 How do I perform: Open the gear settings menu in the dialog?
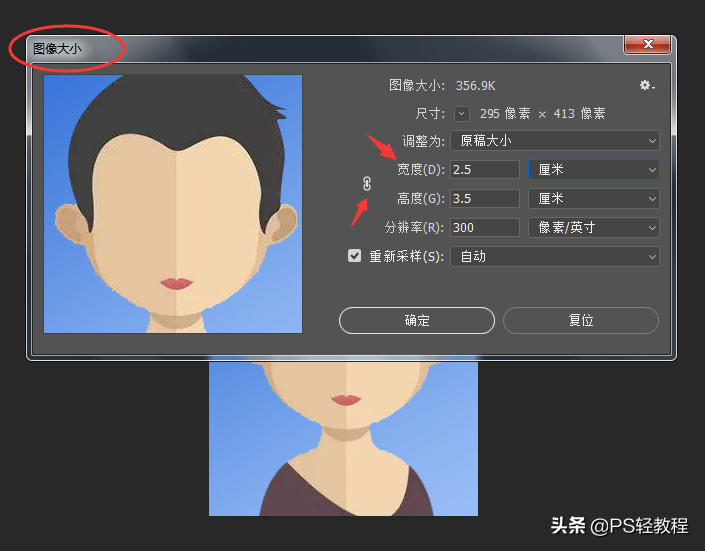[x=646, y=86]
